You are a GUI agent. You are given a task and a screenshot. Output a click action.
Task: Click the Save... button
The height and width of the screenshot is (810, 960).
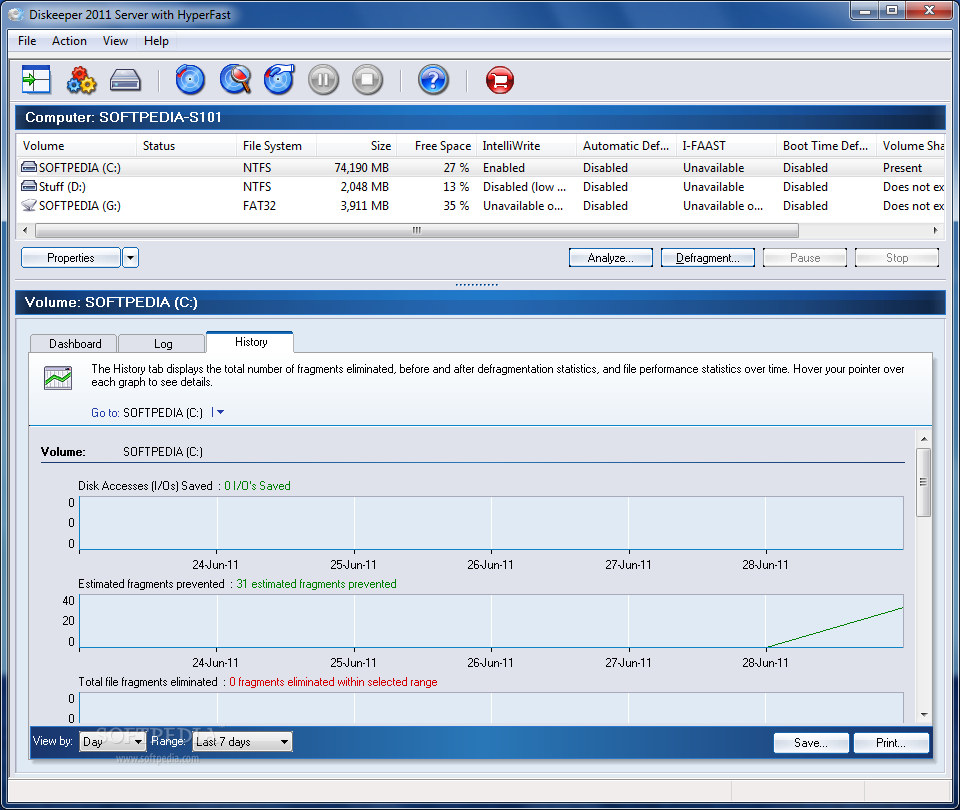[811, 743]
